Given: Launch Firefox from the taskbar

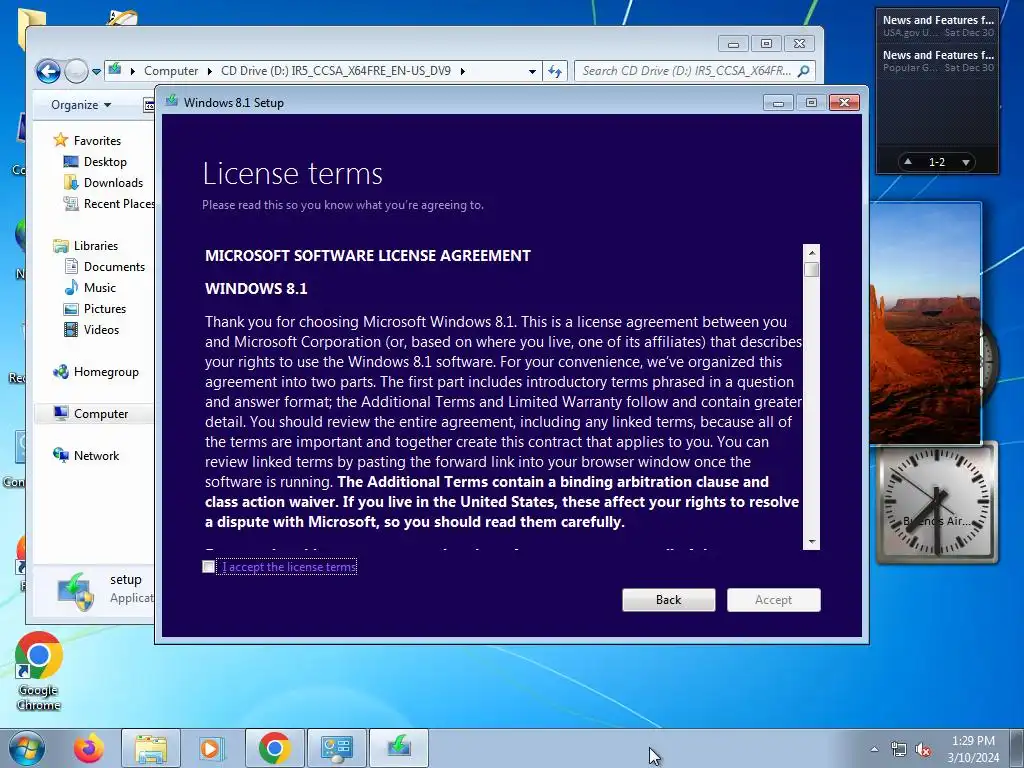Looking at the screenshot, I should pyautogui.click(x=89, y=748).
